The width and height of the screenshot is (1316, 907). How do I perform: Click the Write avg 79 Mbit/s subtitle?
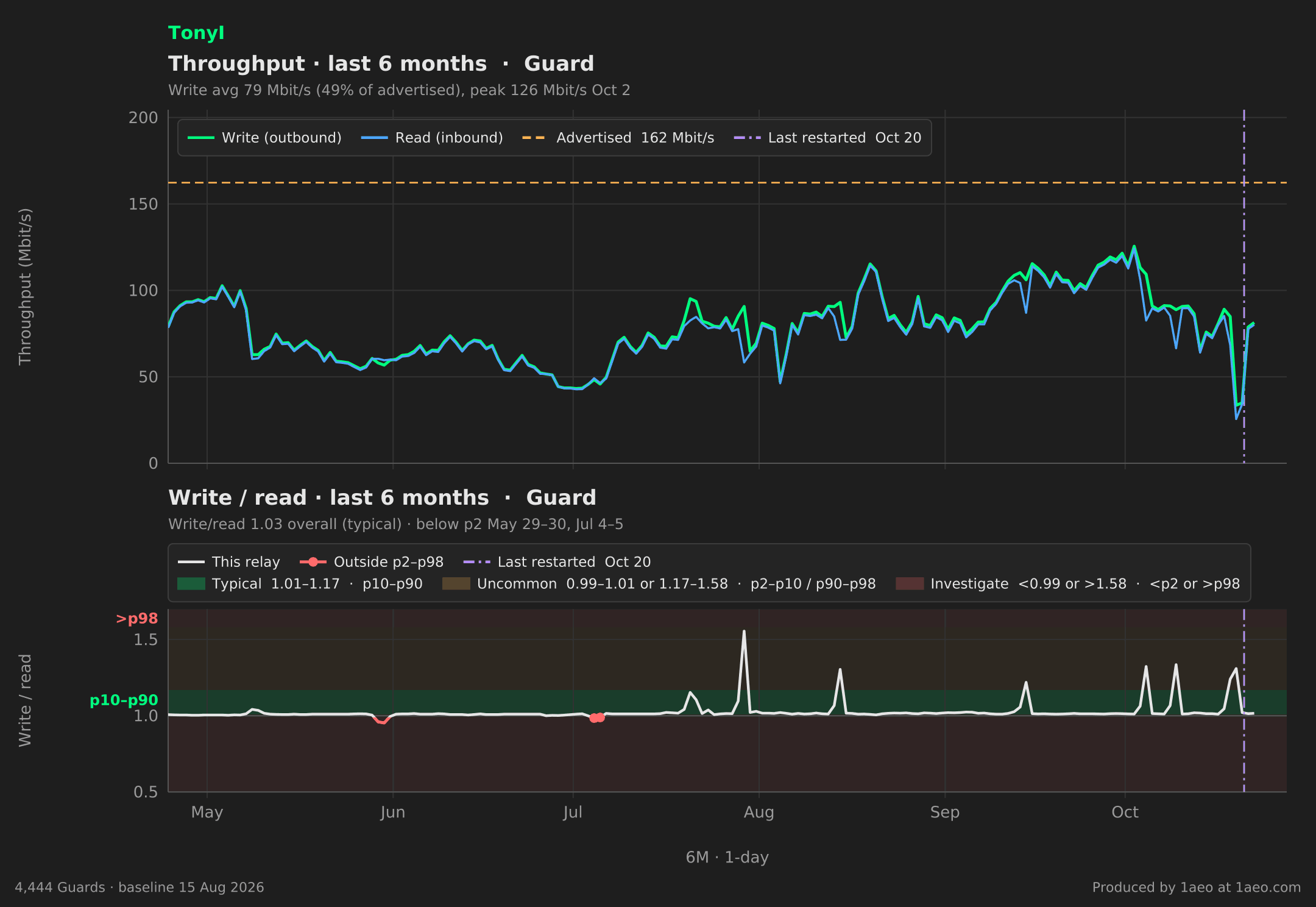point(399,90)
